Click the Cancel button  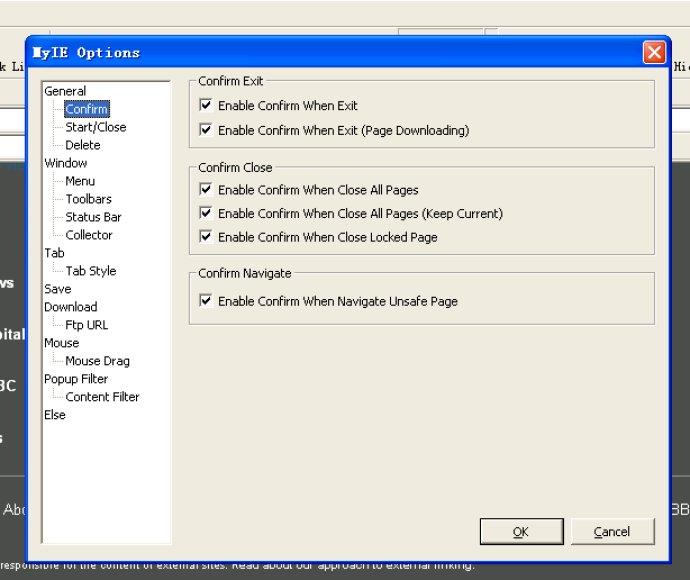pyautogui.click(x=613, y=532)
